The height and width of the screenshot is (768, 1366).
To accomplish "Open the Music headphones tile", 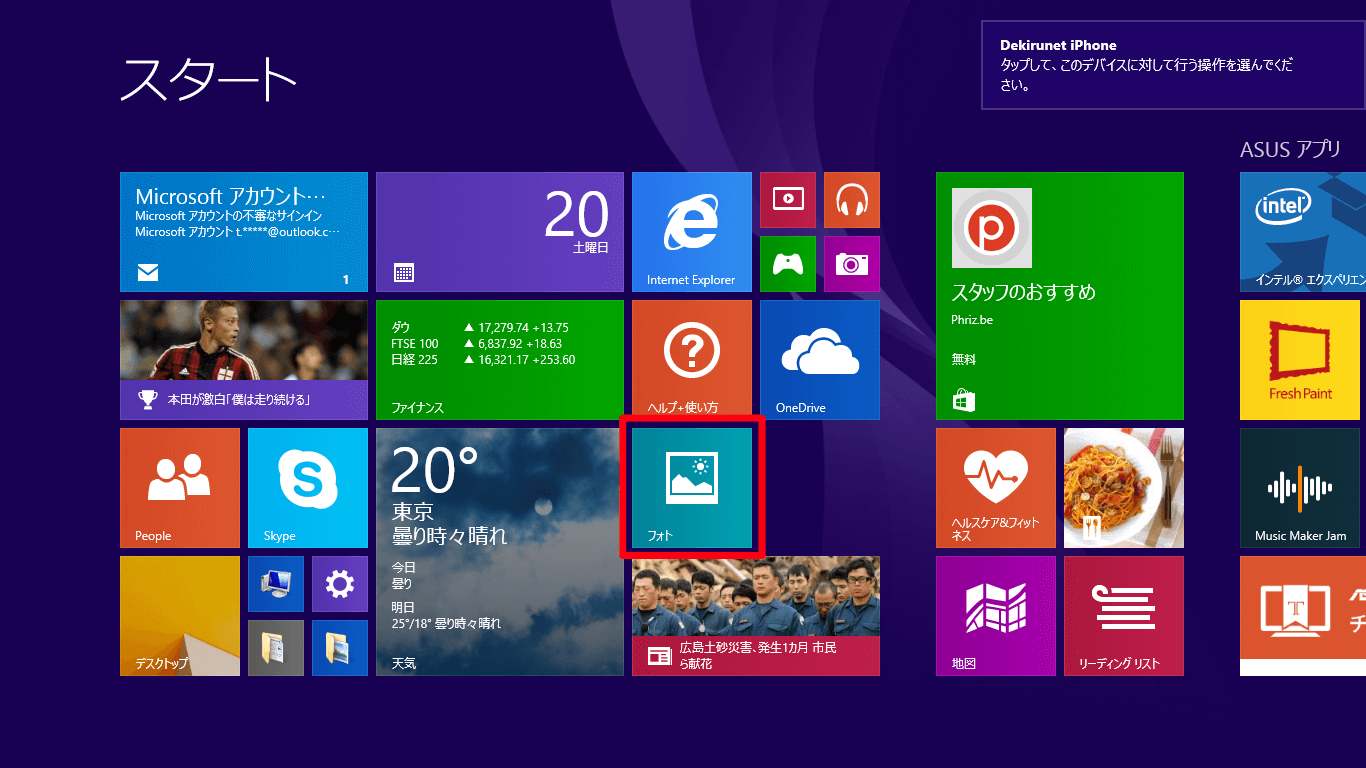I will (852, 200).
